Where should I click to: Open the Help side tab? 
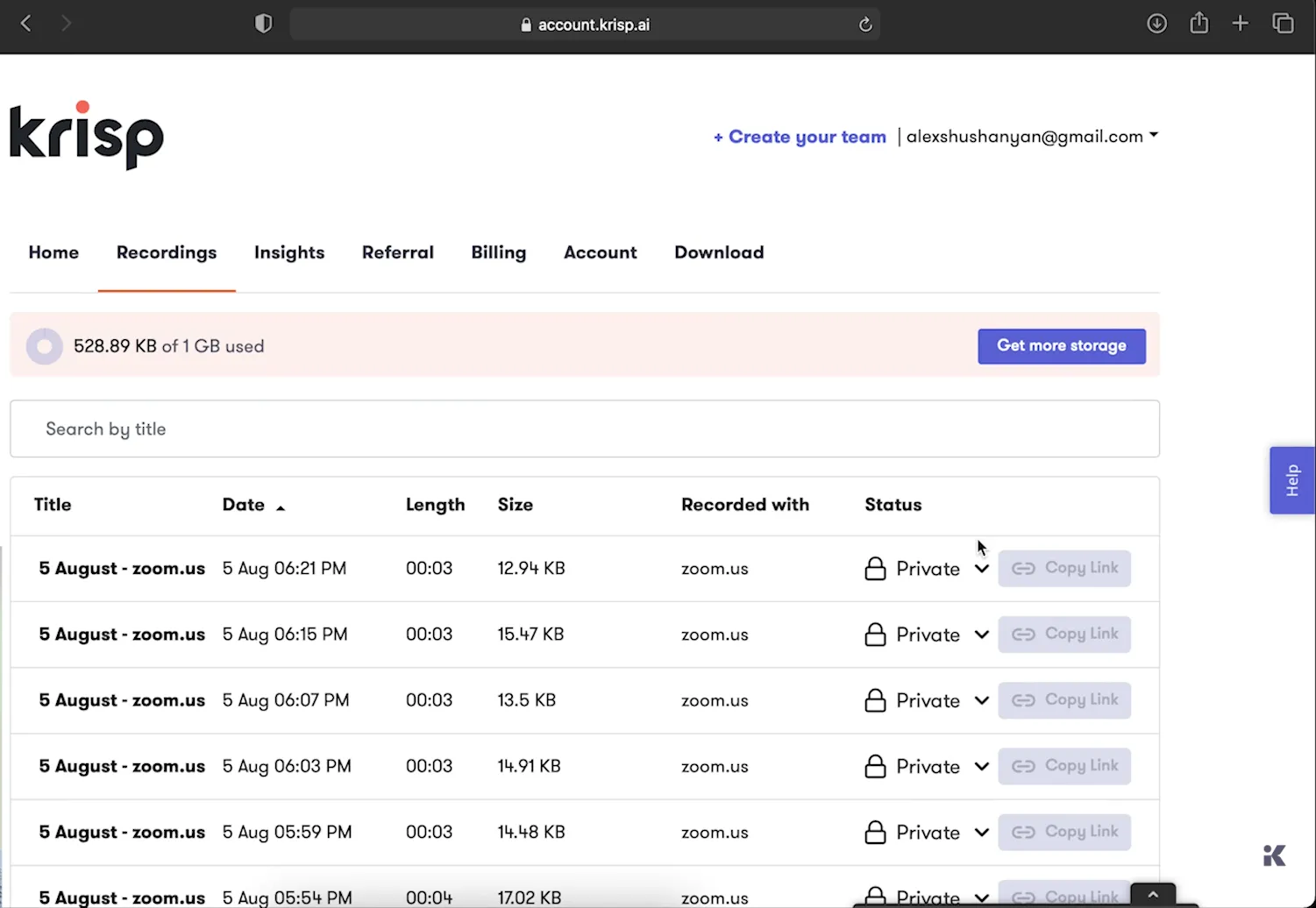click(1292, 480)
